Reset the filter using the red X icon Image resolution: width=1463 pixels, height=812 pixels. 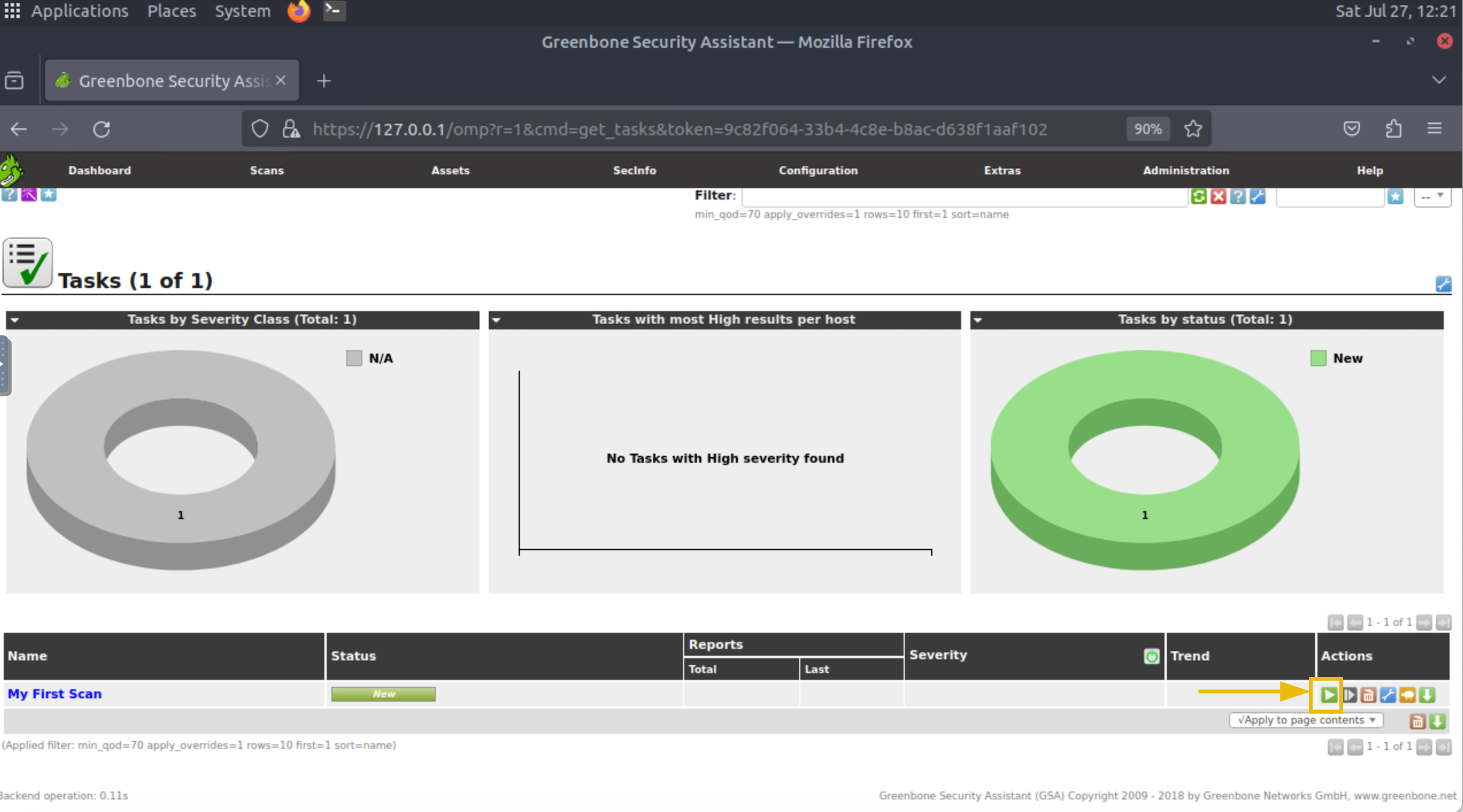pos(1218,196)
